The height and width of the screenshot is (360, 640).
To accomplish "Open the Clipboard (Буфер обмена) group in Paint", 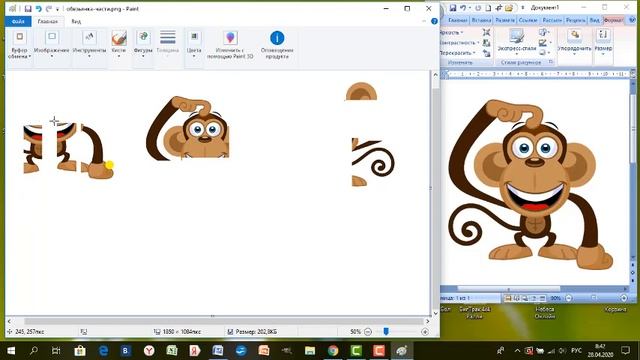I will 19,44.
